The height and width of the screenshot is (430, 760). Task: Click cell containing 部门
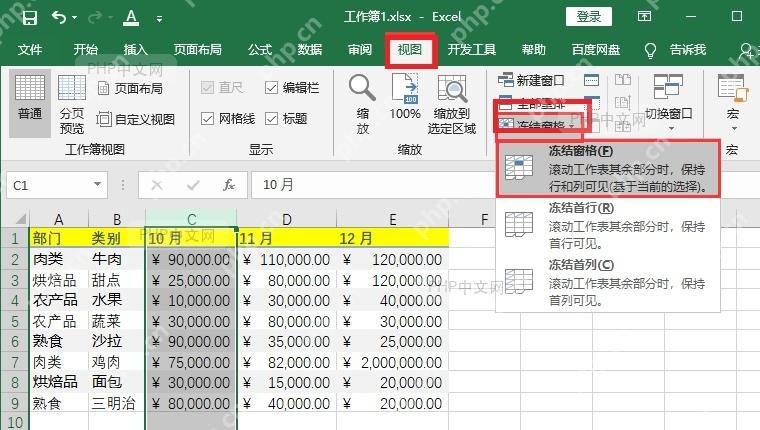(x=59, y=239)
